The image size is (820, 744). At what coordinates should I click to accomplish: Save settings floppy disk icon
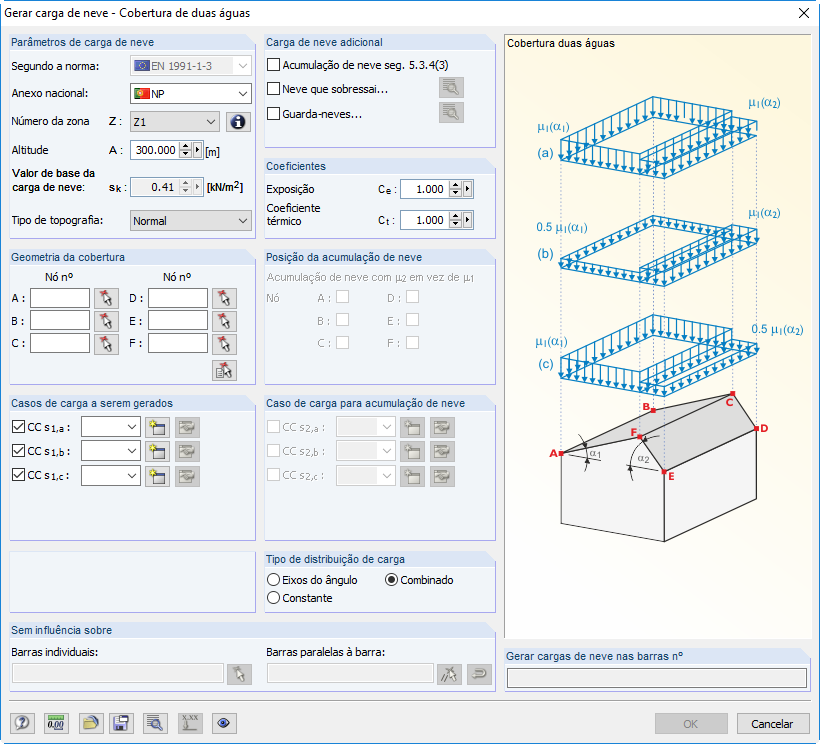point(121,723)
